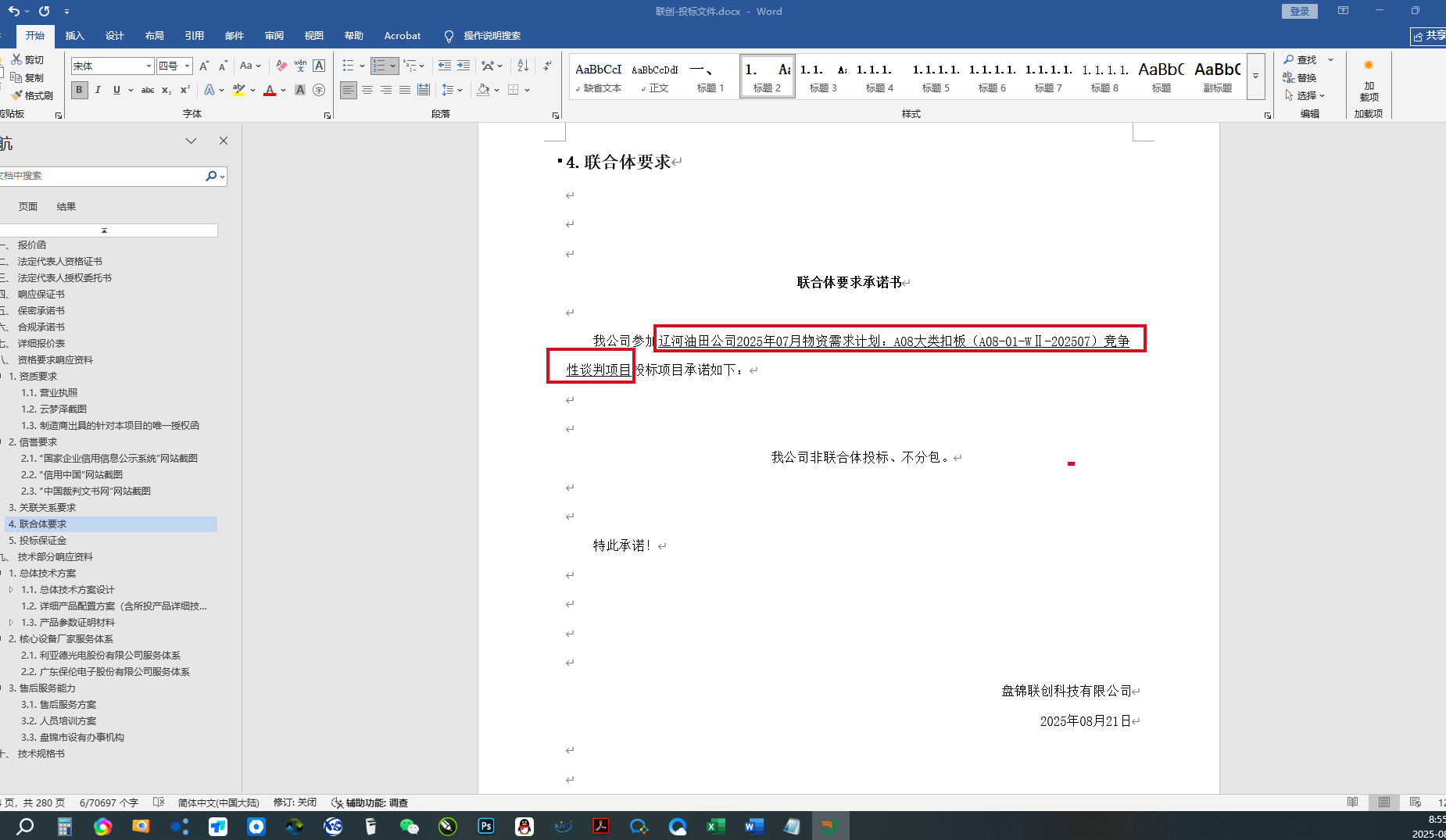1446x840 pixels.
Task: Click the paragraph shading paint bucket
Action: click(483, 90)
